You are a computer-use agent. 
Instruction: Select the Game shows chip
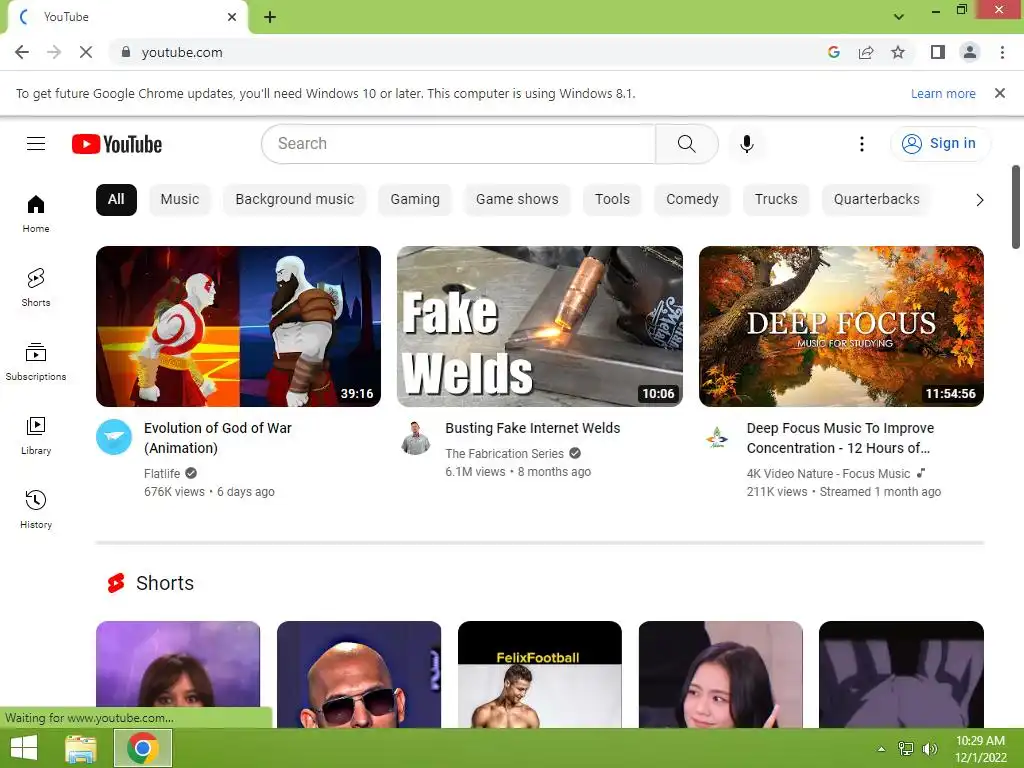coord(517,199)
